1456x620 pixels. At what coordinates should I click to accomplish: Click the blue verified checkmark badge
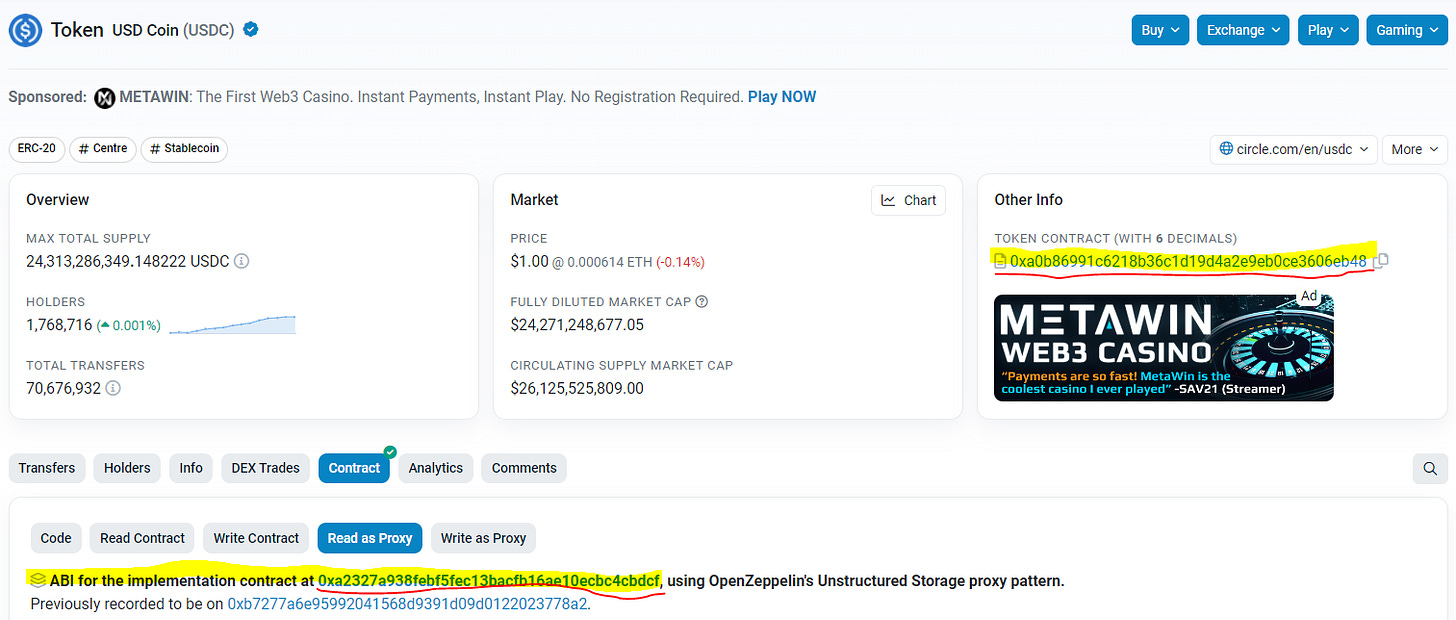pos(251,30)
